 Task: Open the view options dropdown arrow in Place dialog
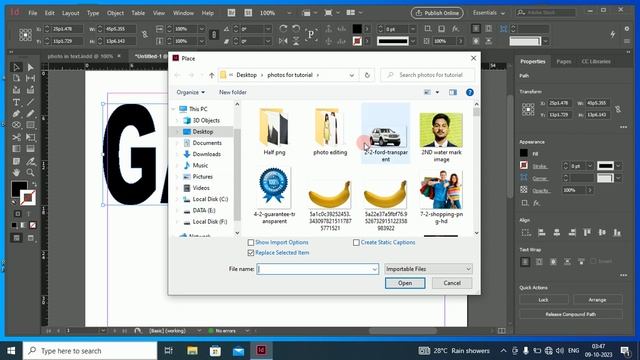(438, 92)
